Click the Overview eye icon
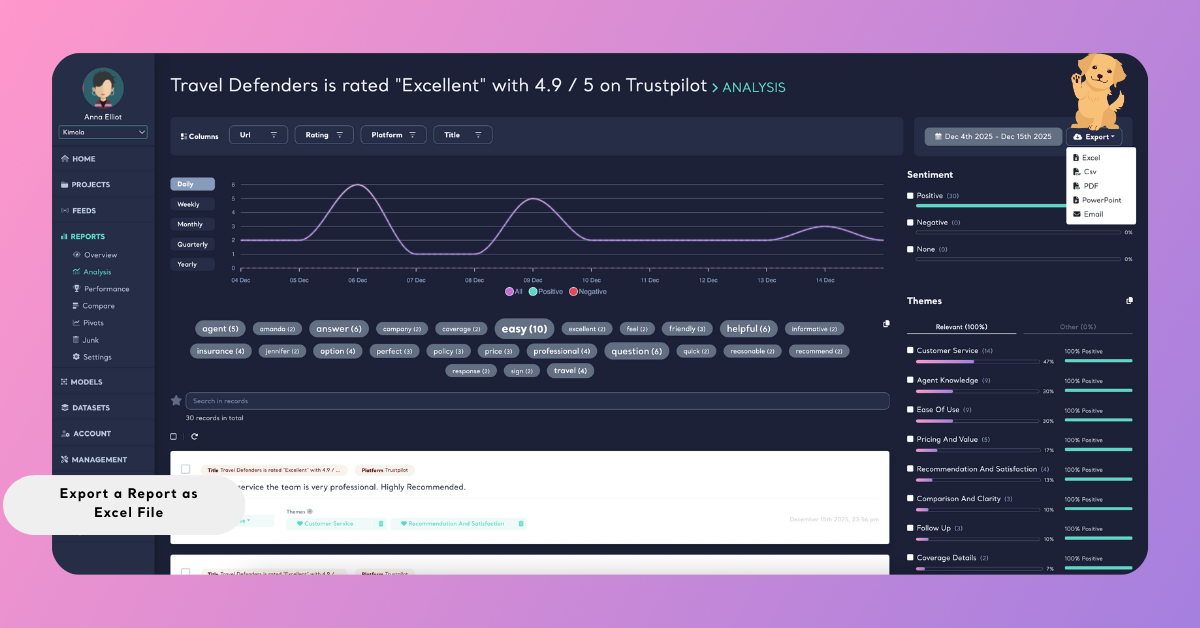The width and height of the screenshot is (1200, 628). point(77,255)
